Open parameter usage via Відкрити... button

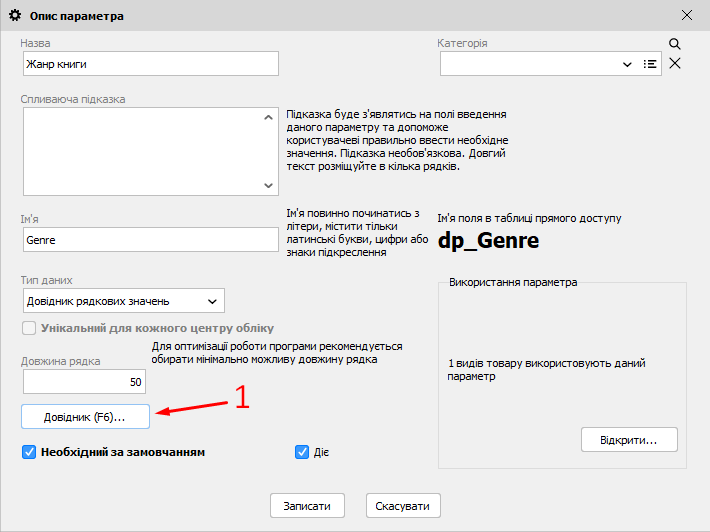(628, 440)
